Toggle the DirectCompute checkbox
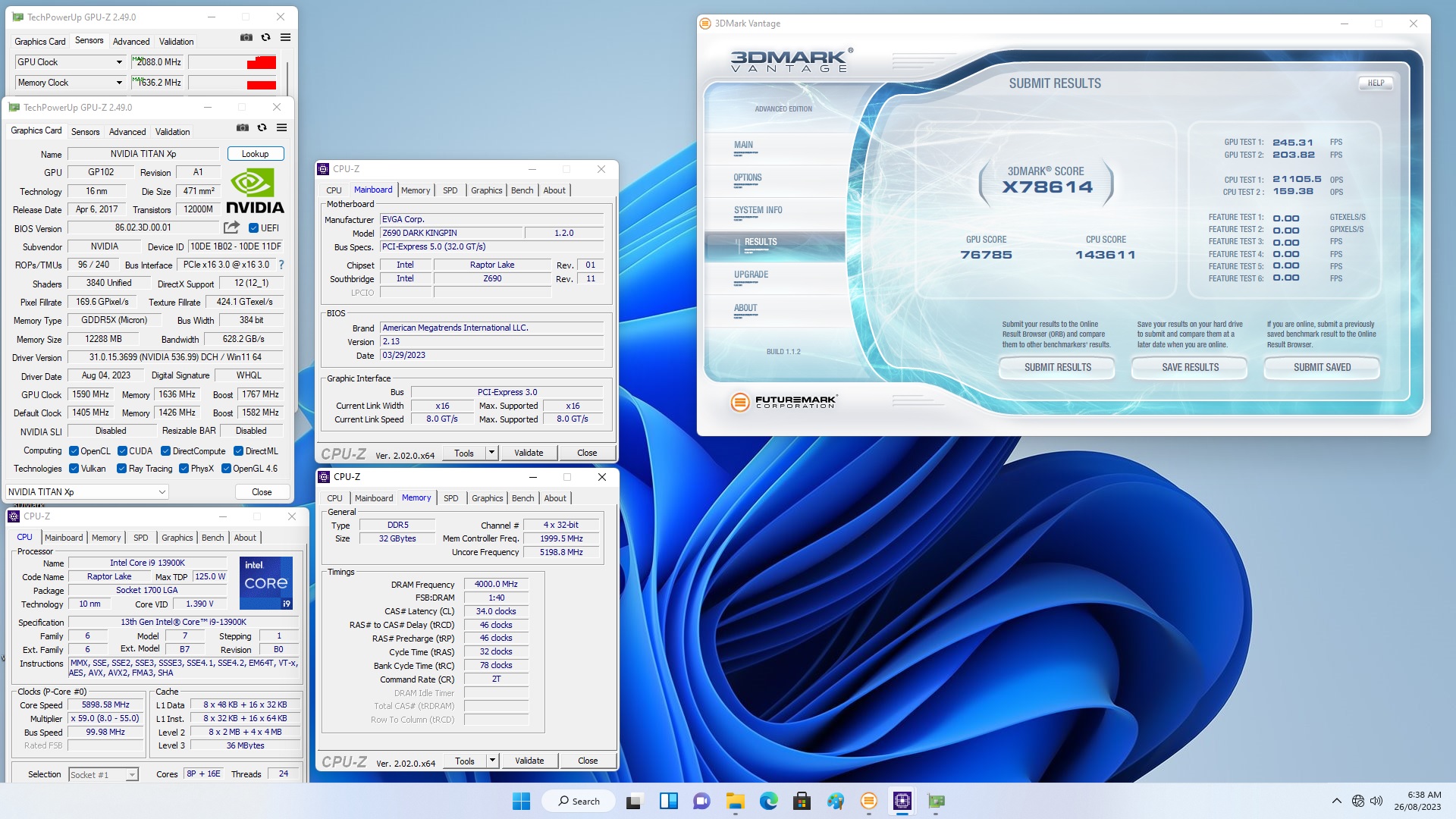 166,450
